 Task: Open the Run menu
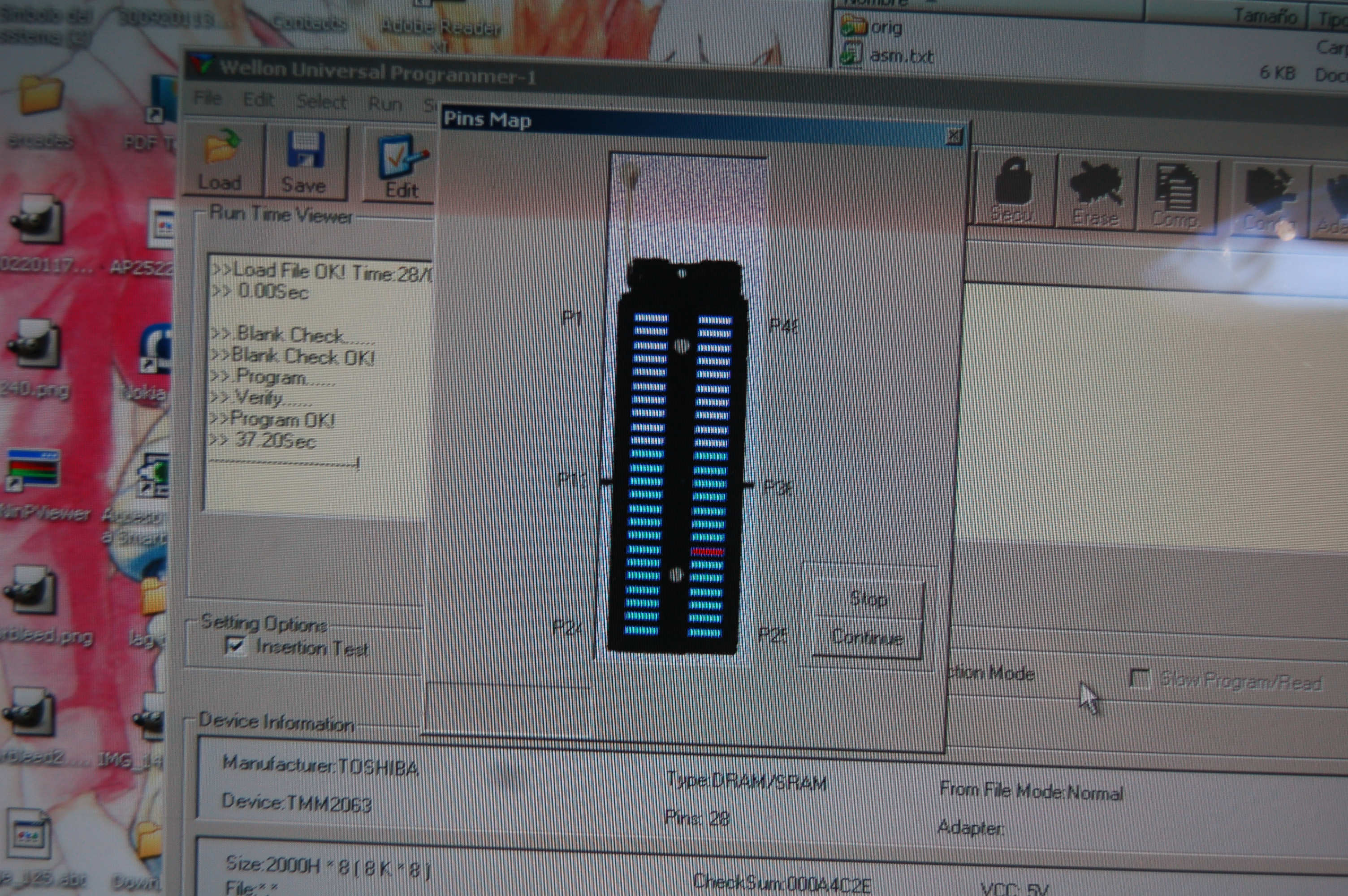point(385,104)
